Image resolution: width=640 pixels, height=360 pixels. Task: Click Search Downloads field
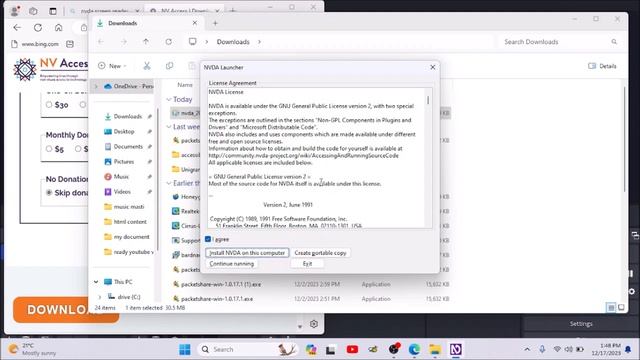click(560, 42)
